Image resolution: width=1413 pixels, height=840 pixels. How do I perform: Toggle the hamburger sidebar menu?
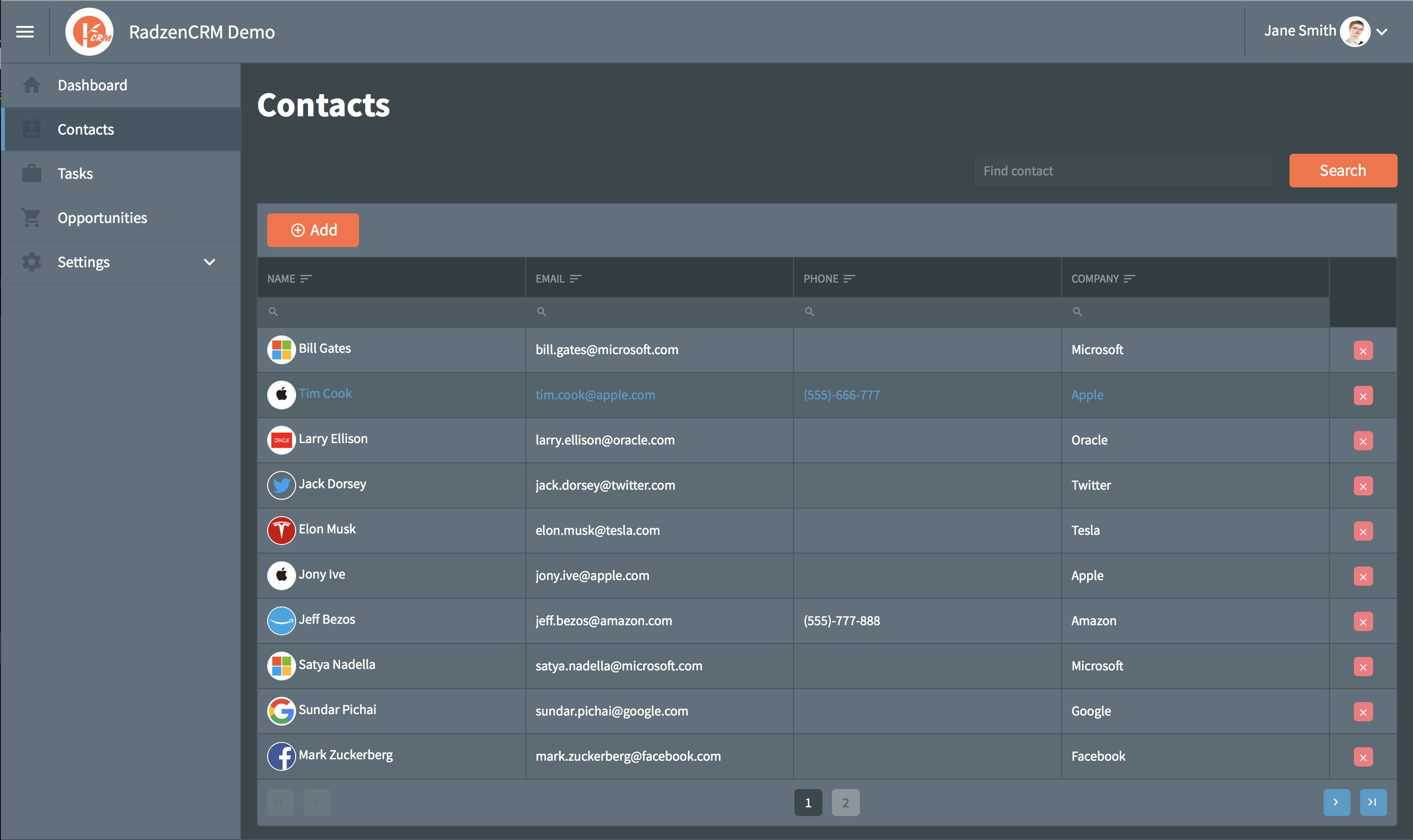pos(25,32)
